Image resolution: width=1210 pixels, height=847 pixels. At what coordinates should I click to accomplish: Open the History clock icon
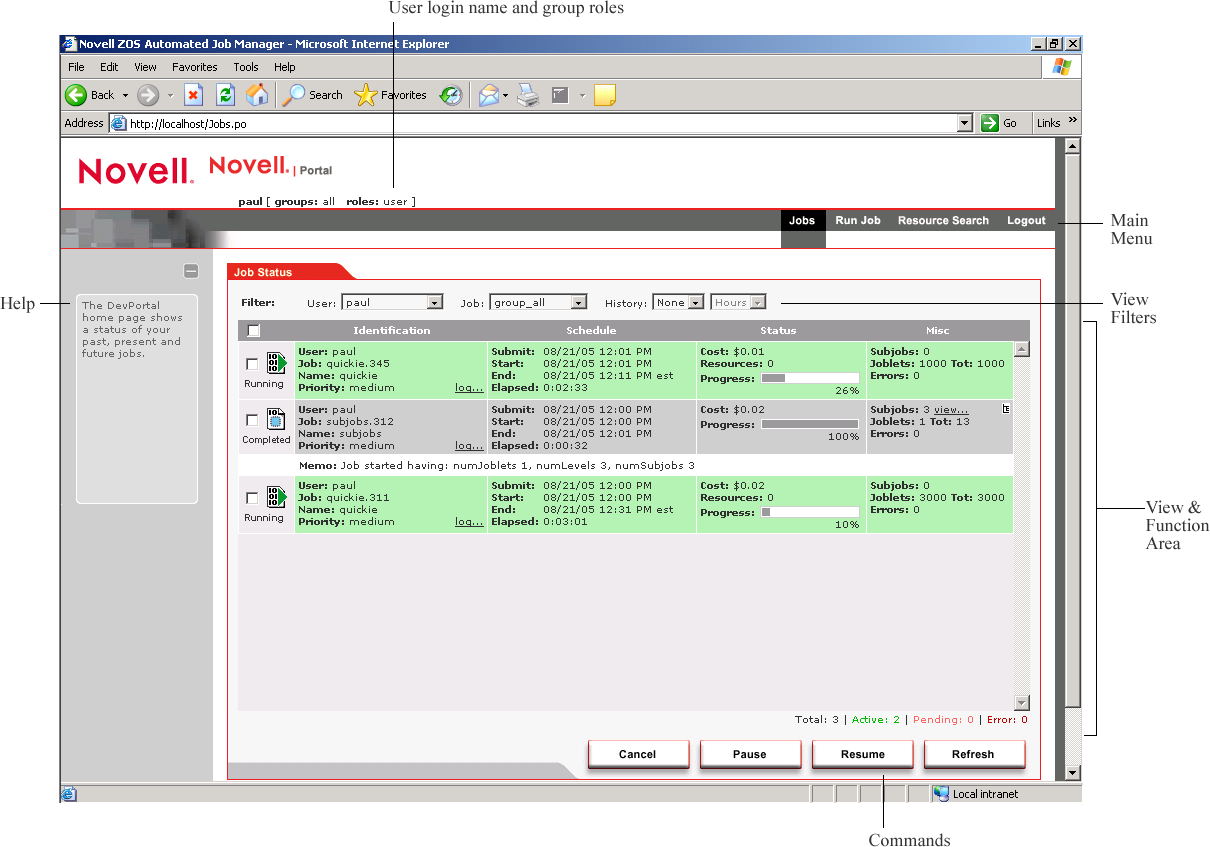coord(451,95)
